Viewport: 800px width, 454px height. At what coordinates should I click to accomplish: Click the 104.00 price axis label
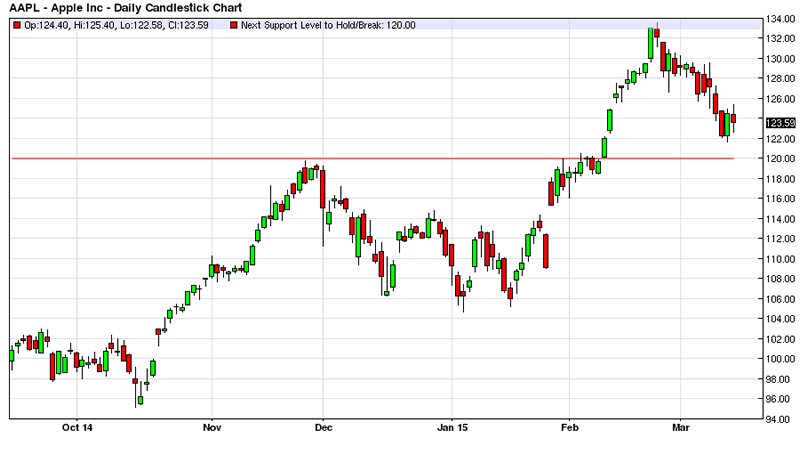coord(780,319)
